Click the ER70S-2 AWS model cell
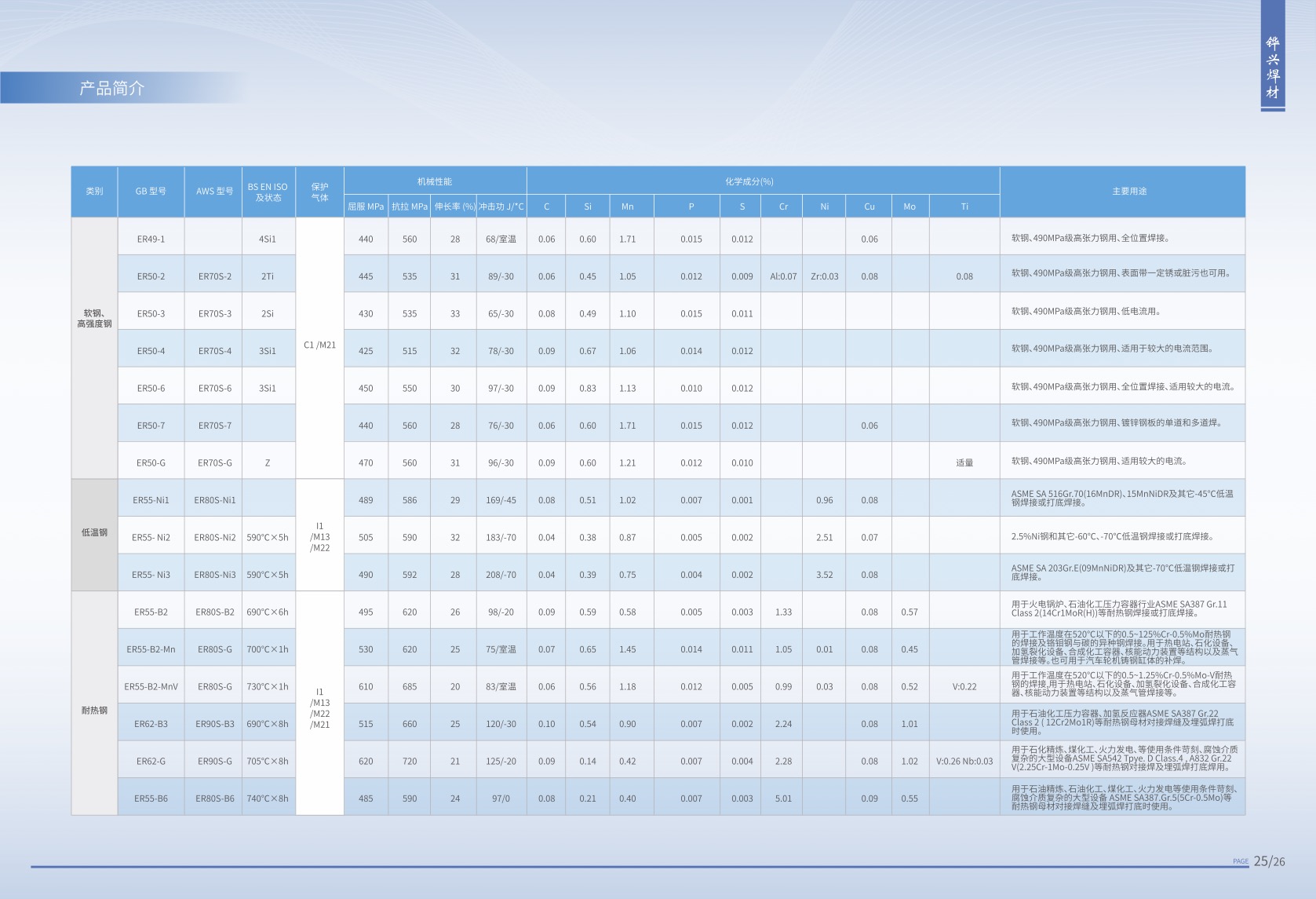The image size is (1316, 899). coord(214,276)
